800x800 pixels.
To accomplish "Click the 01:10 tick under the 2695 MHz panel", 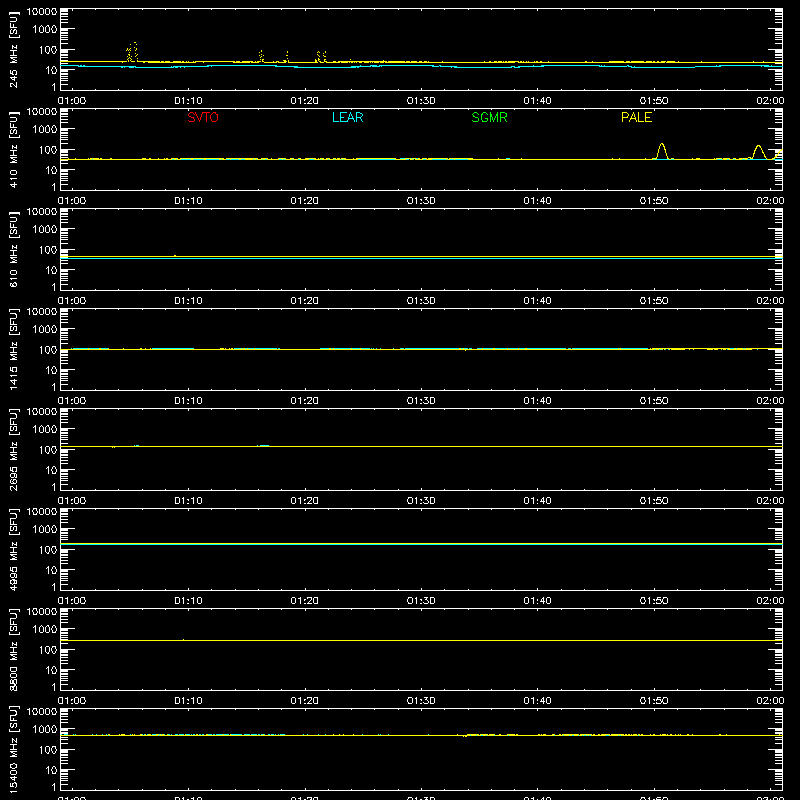I will [x=188, y=501].
